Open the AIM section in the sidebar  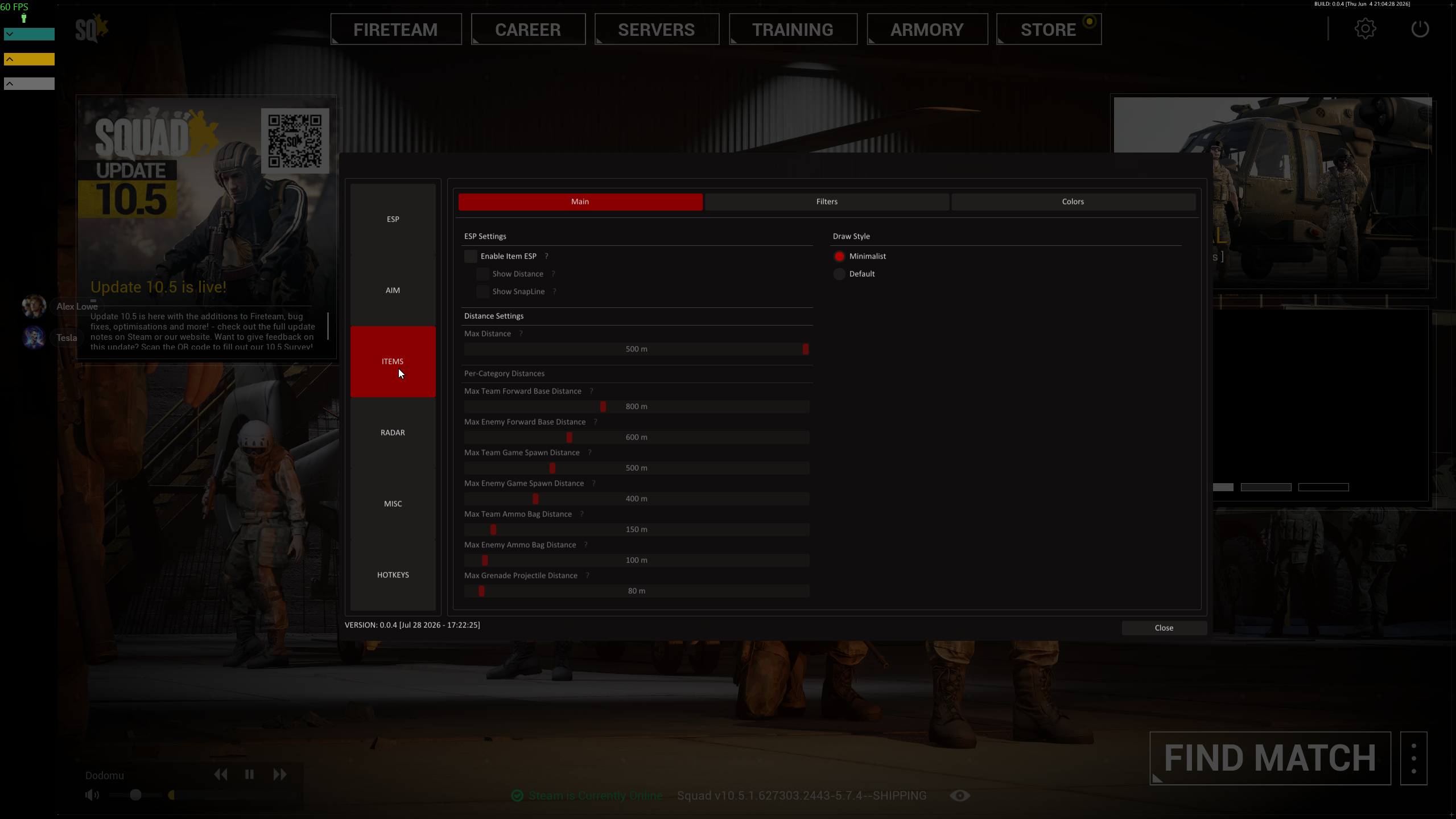393,290
